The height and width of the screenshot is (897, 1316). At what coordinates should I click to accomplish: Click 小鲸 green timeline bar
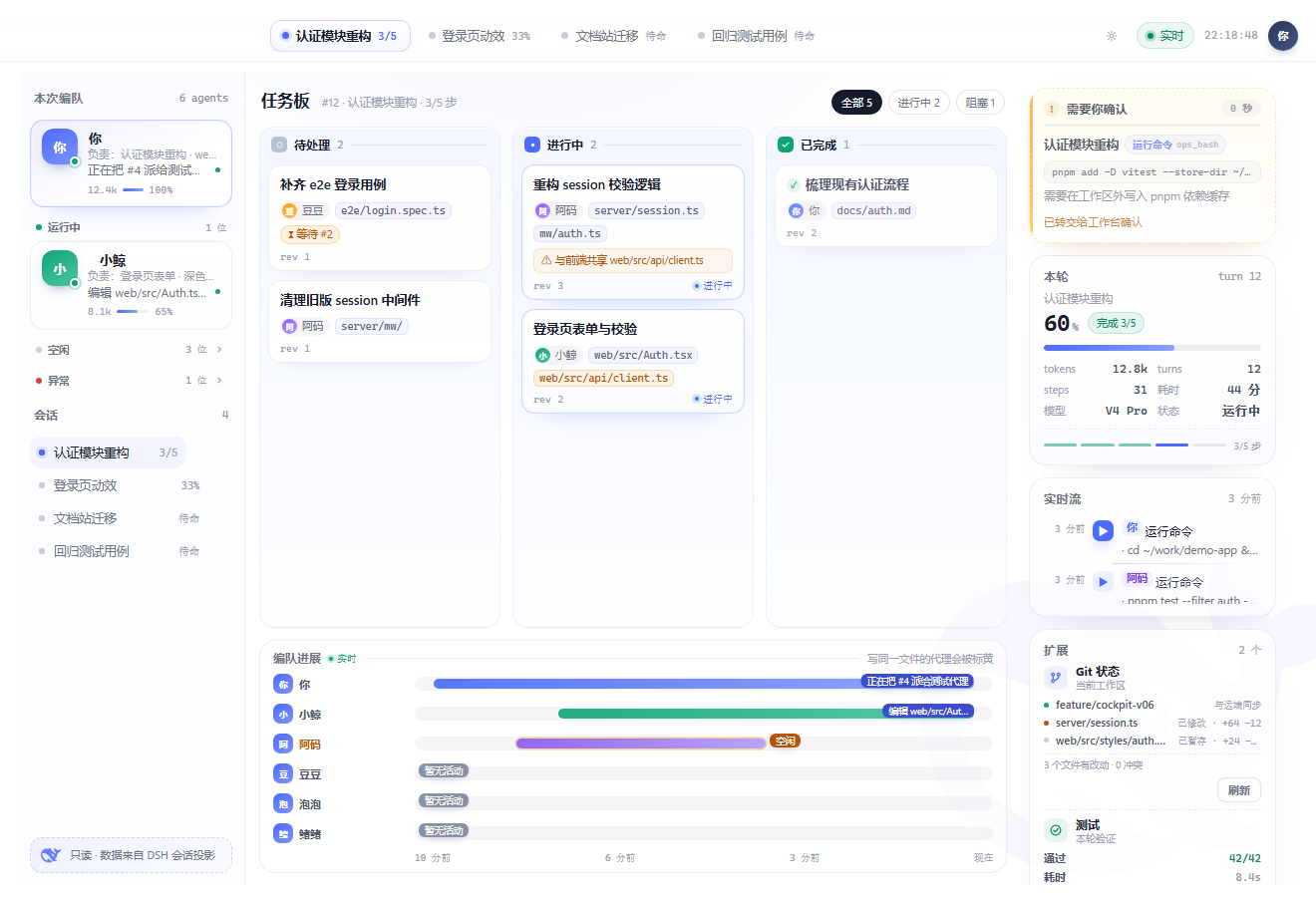(766, 712)
